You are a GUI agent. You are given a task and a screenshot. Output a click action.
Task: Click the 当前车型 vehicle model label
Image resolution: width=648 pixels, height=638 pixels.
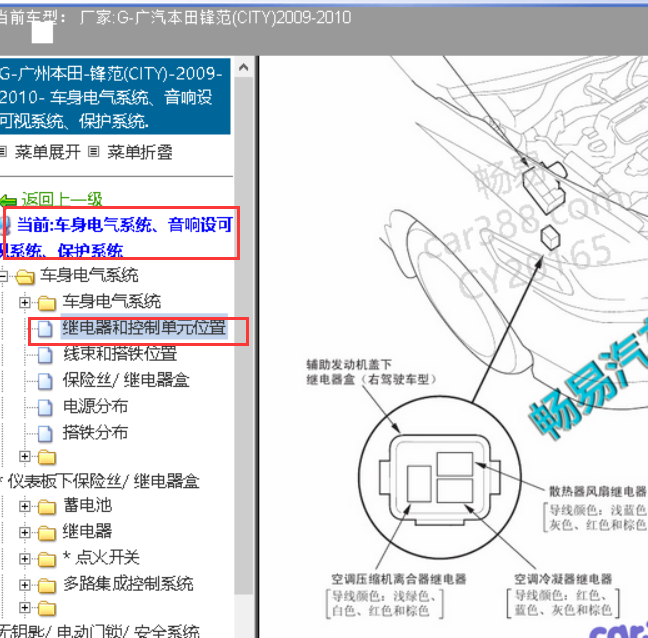[32, 17]
